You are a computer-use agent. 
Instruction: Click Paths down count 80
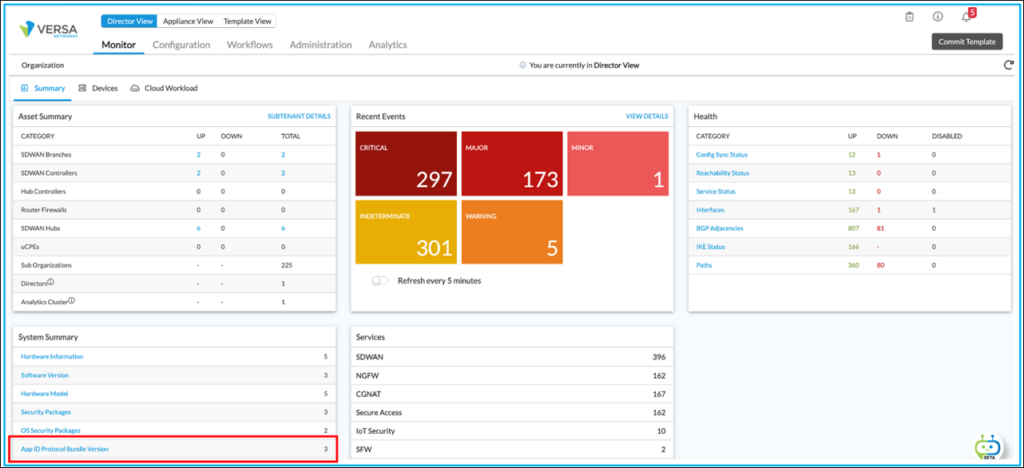[881, 265]
